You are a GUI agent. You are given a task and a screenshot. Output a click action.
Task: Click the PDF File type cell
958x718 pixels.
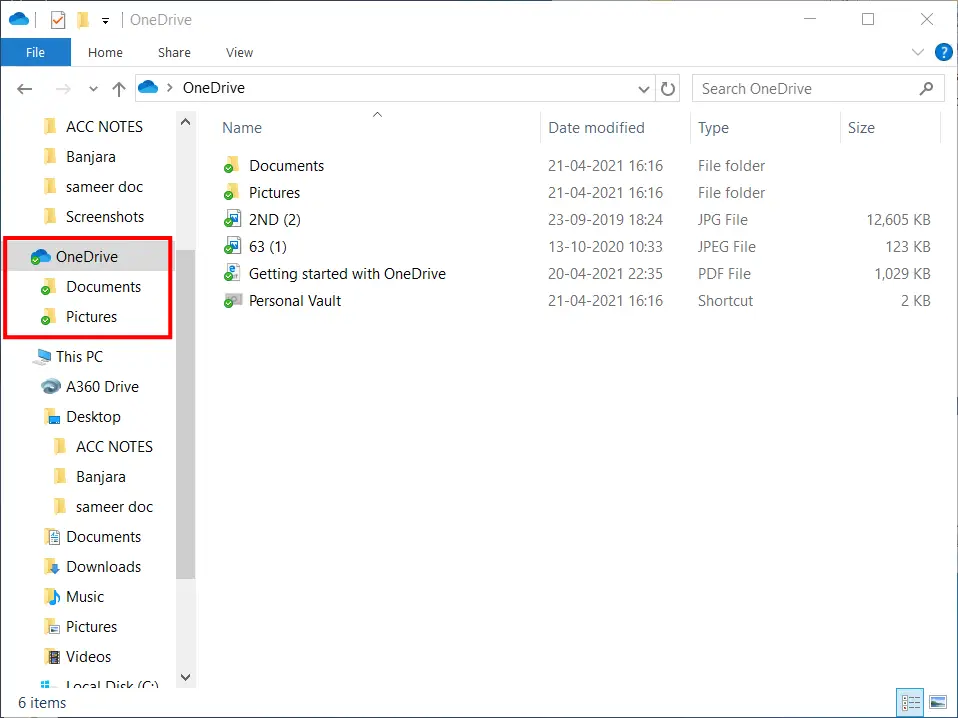724,274
